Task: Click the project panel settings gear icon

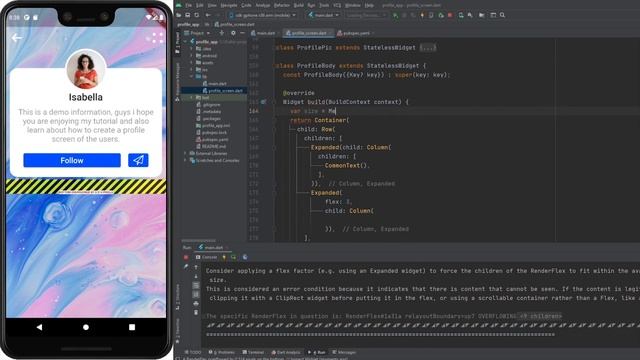Action: [x=233, y=33]
